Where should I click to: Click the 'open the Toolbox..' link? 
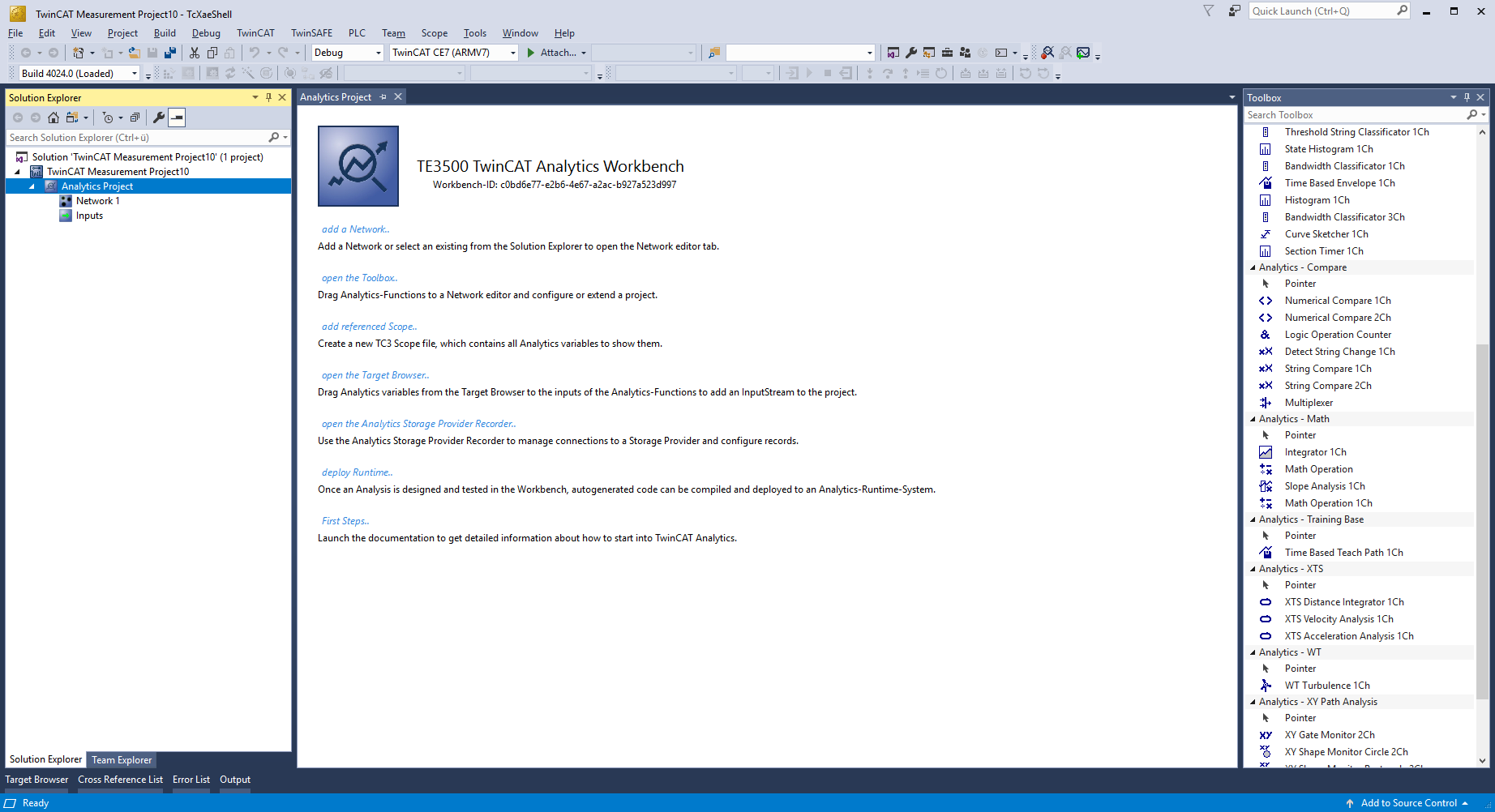click(360, 278)
